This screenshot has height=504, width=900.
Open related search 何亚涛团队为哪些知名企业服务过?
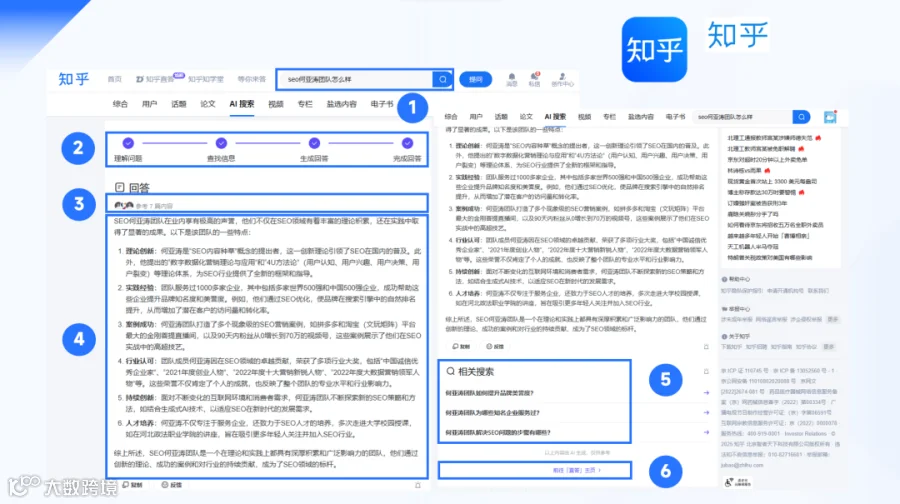pyautogui.click(x=492, y=413)
